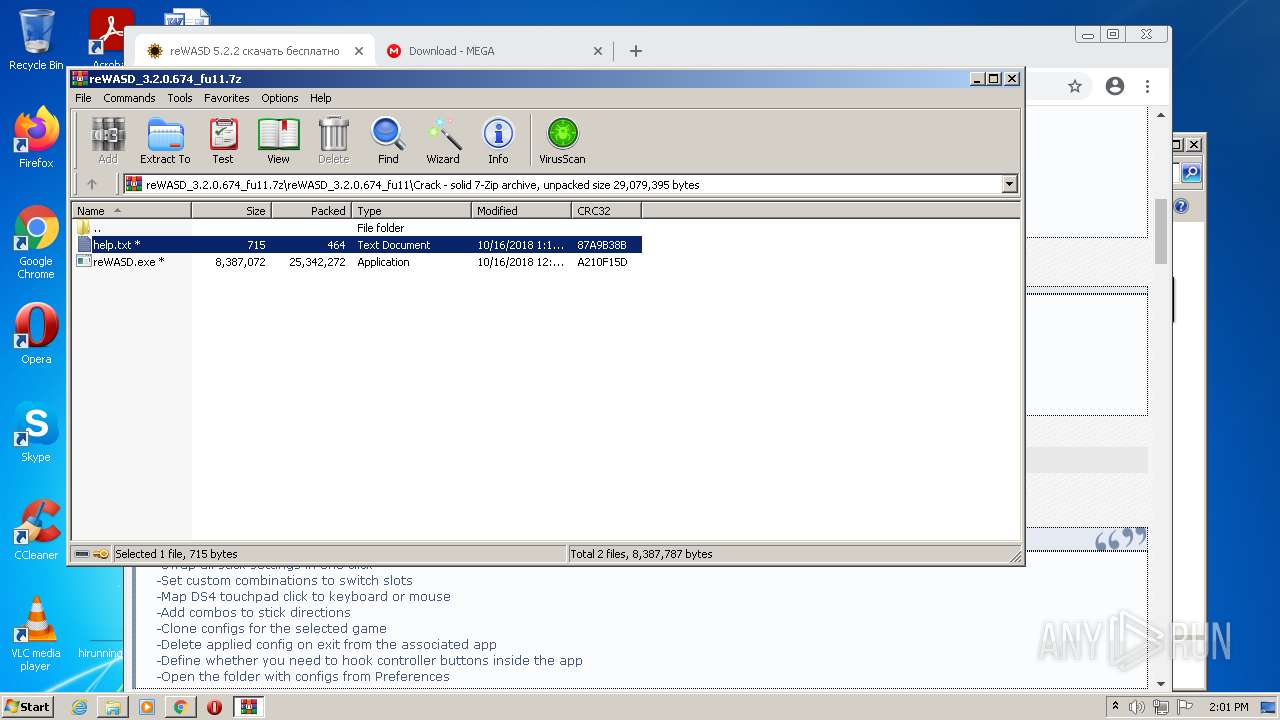Open Internet Explorer from taskbar
1280x720 pixels.
pos(79,707)
